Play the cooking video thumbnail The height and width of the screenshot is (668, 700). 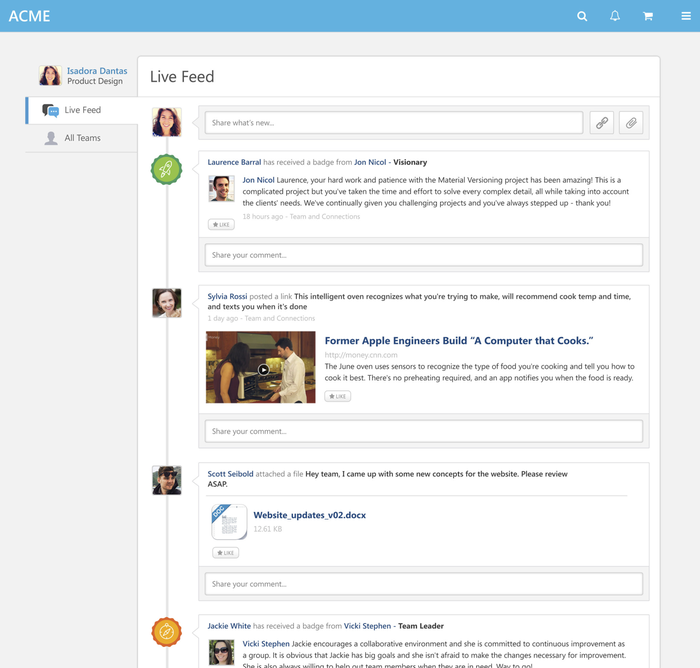point(263,369)
